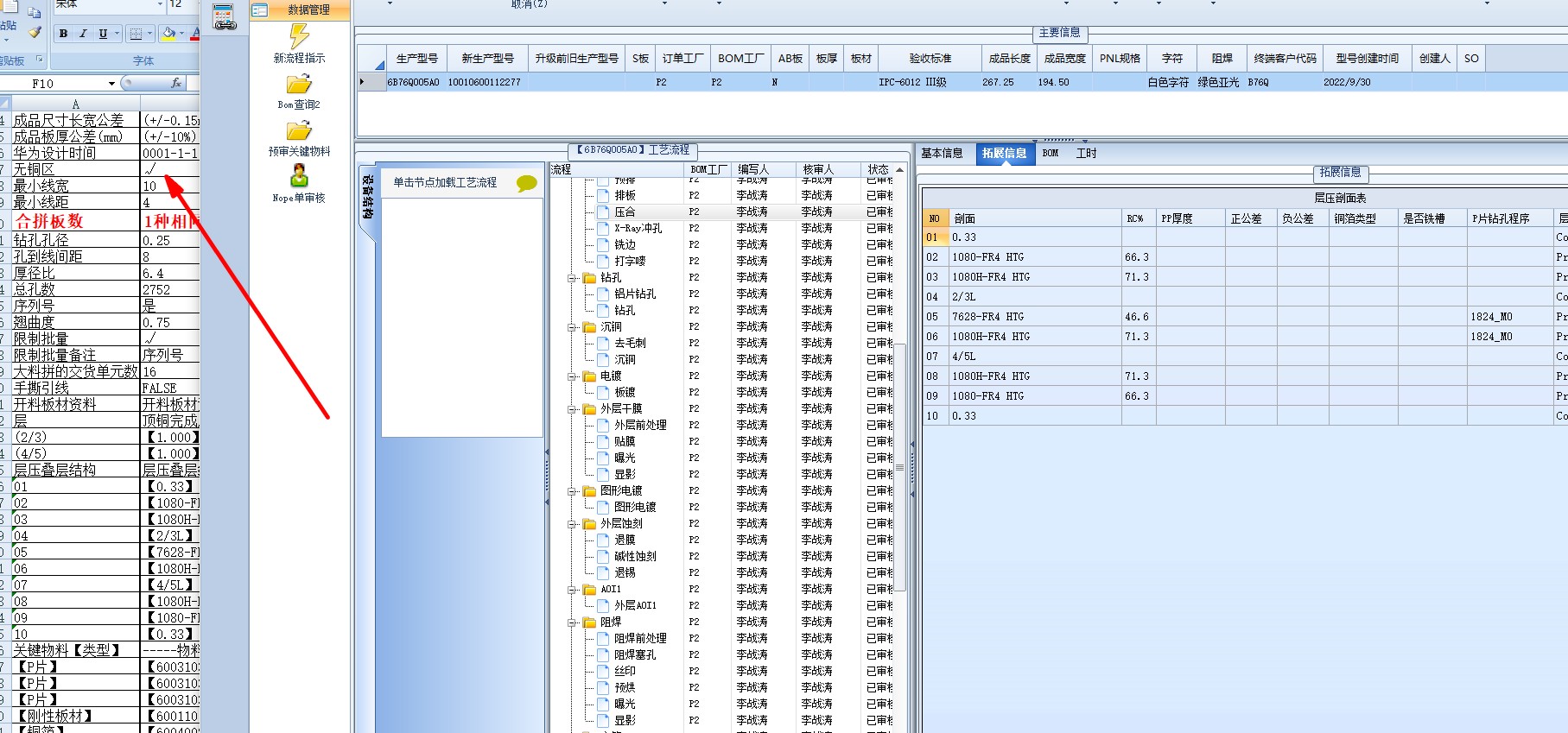Click the AOI1 folder icon
Viewport: 1568px width, 733px height.
tap(589, 590)
